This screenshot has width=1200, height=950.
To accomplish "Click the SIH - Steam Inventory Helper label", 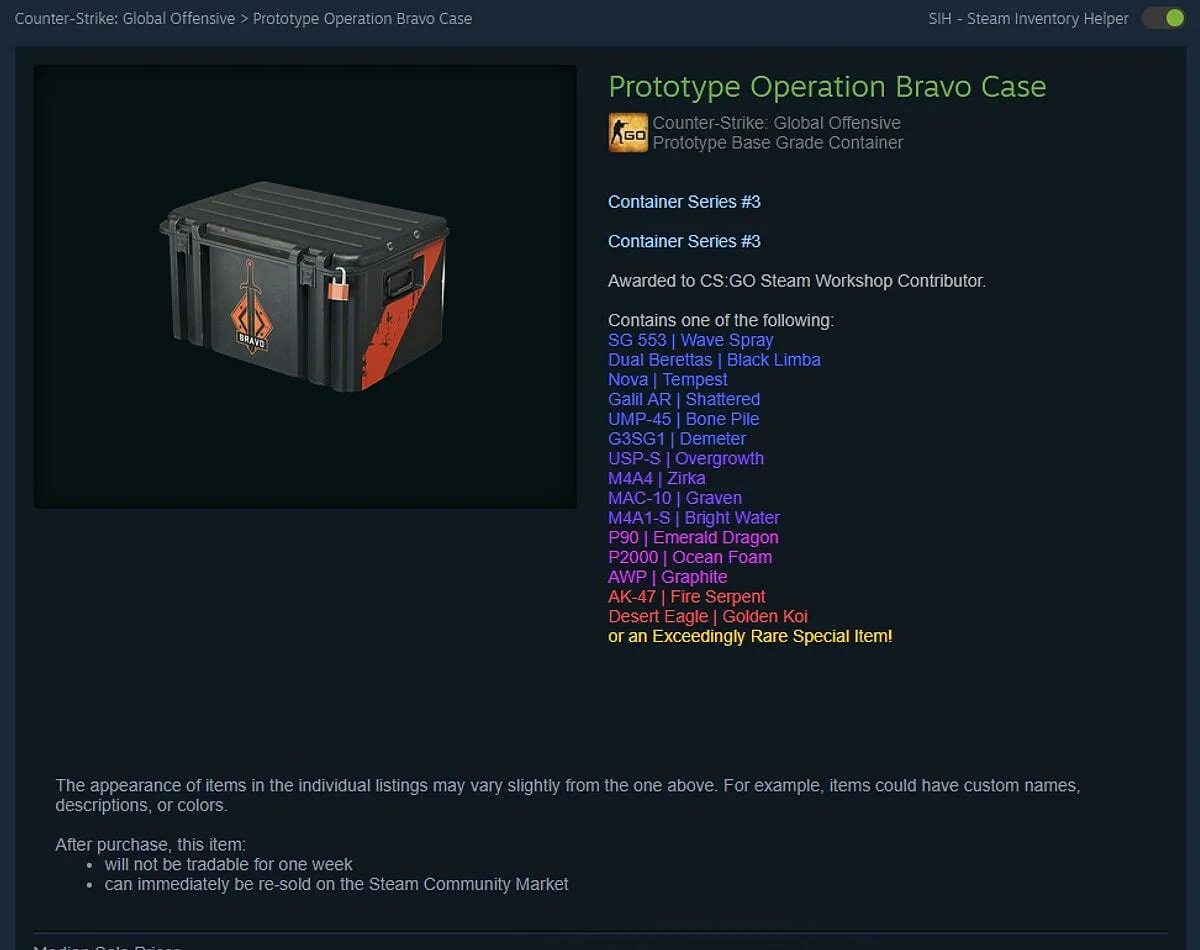I will coord(1028,19).
